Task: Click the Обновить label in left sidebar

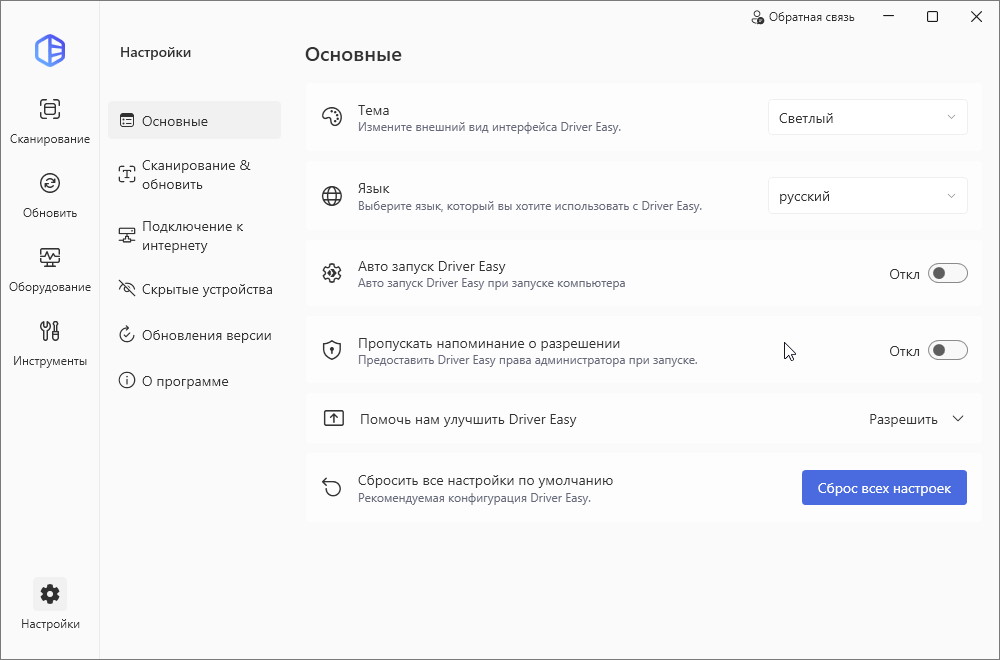Action: point(50,213)
